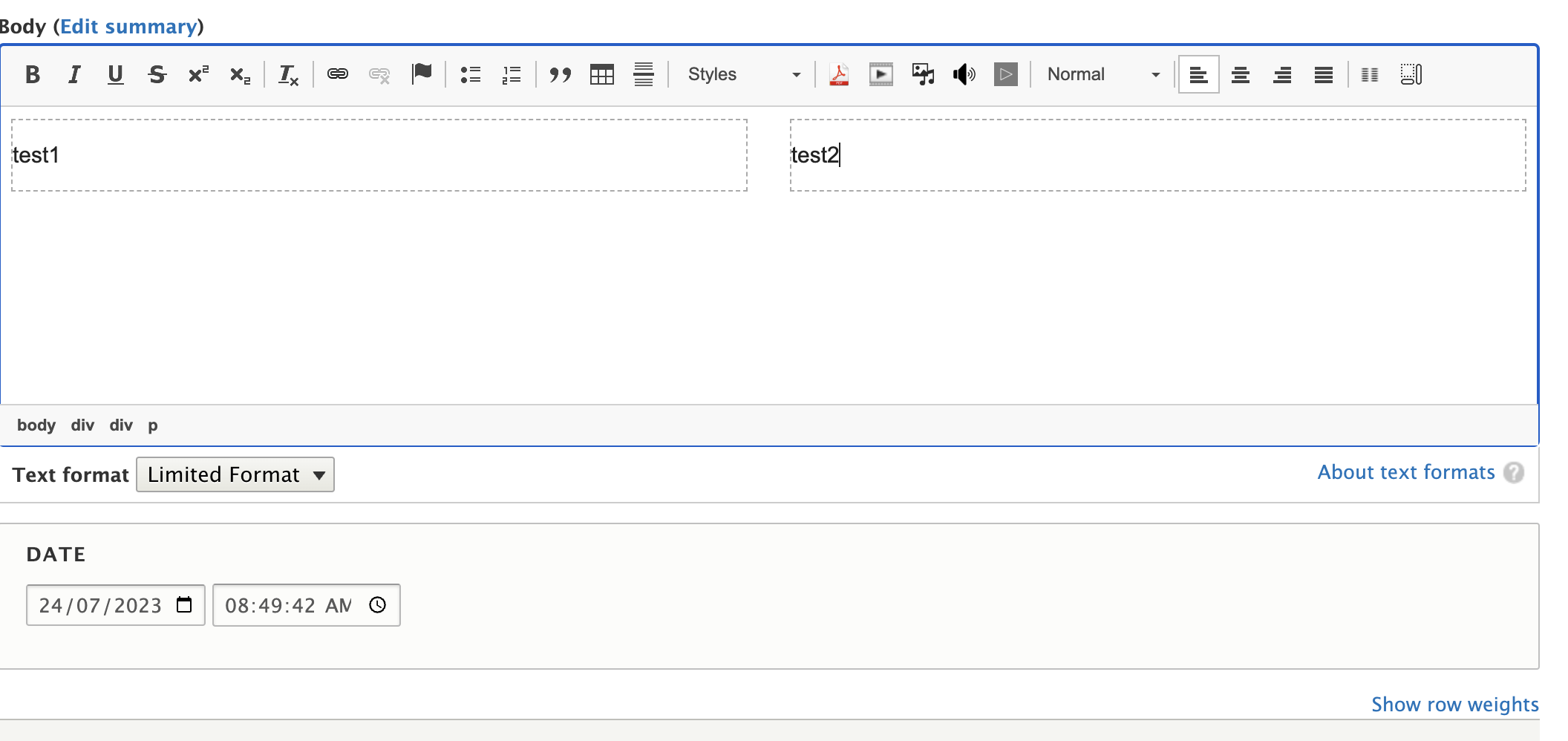This screenshot has height=741, width=1568.
Task: Click the anchor flag icon
Action: coord(422,74)
